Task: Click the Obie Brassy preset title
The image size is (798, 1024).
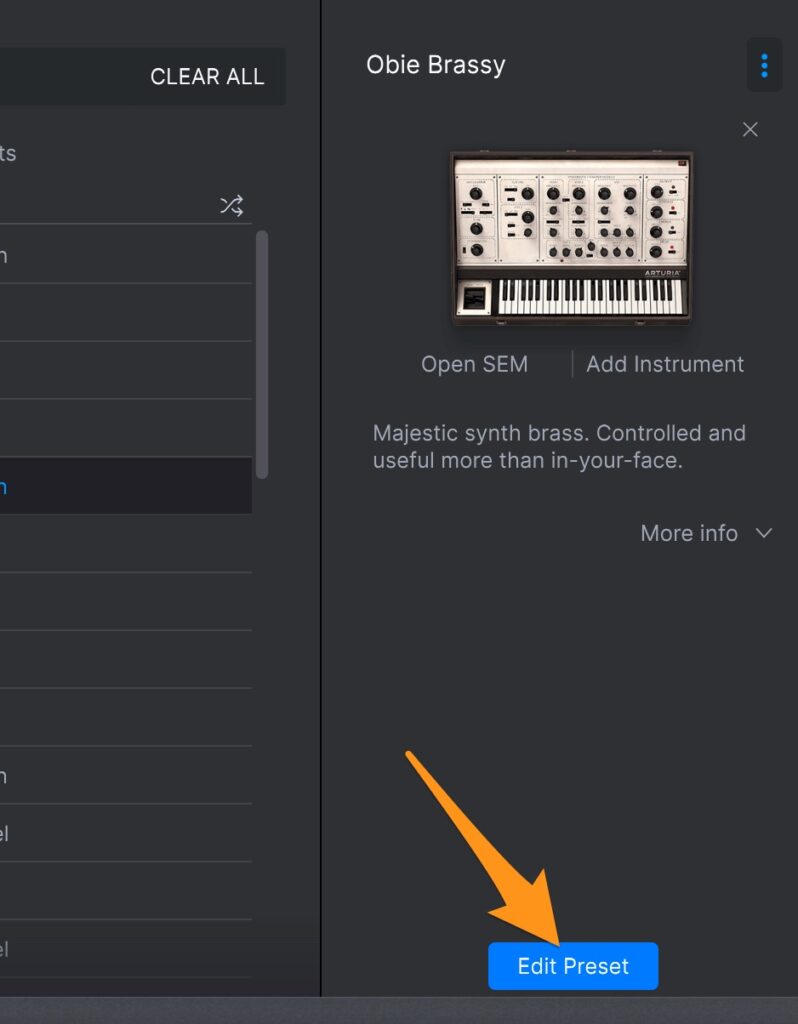Action: pos(436,65)
